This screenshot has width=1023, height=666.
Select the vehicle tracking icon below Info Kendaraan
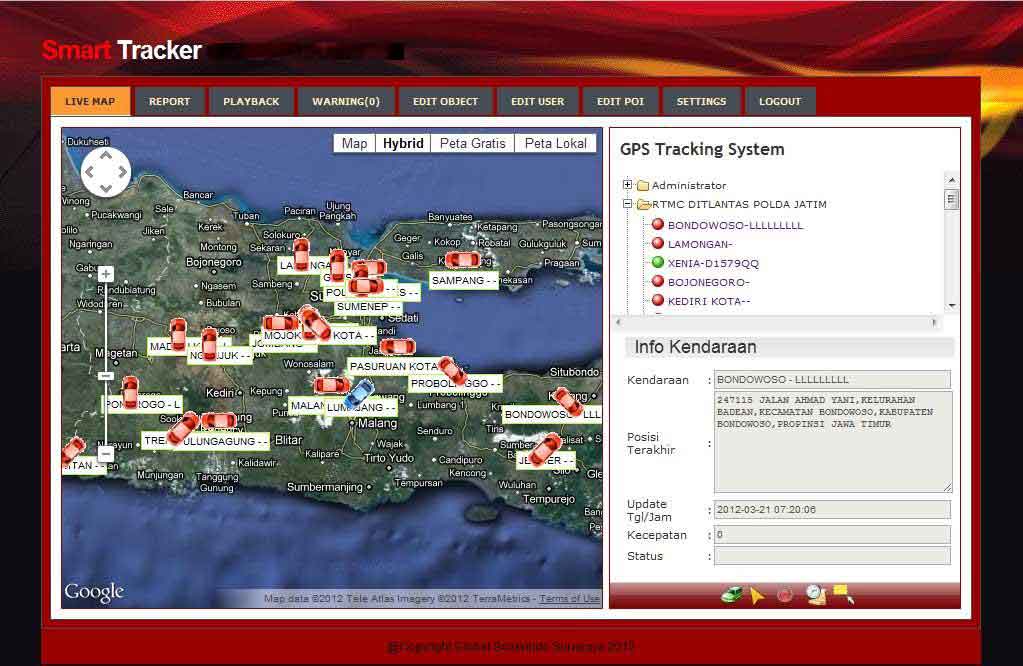730,592
